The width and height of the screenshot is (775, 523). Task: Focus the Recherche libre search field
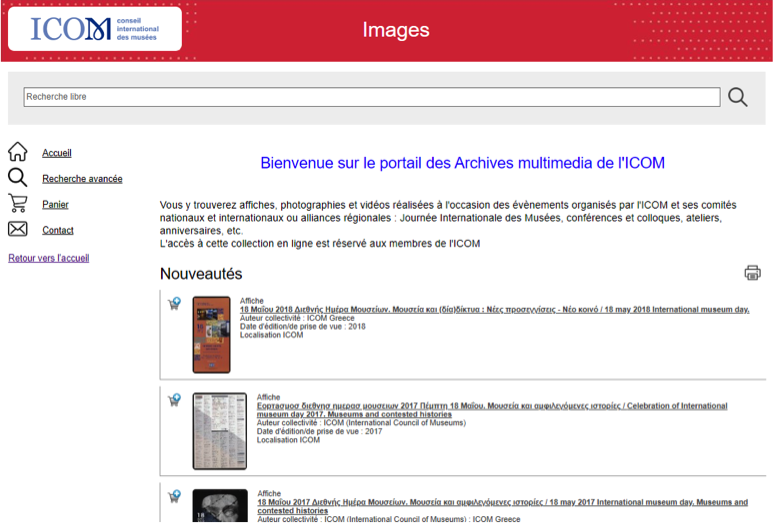pos(372,97)
